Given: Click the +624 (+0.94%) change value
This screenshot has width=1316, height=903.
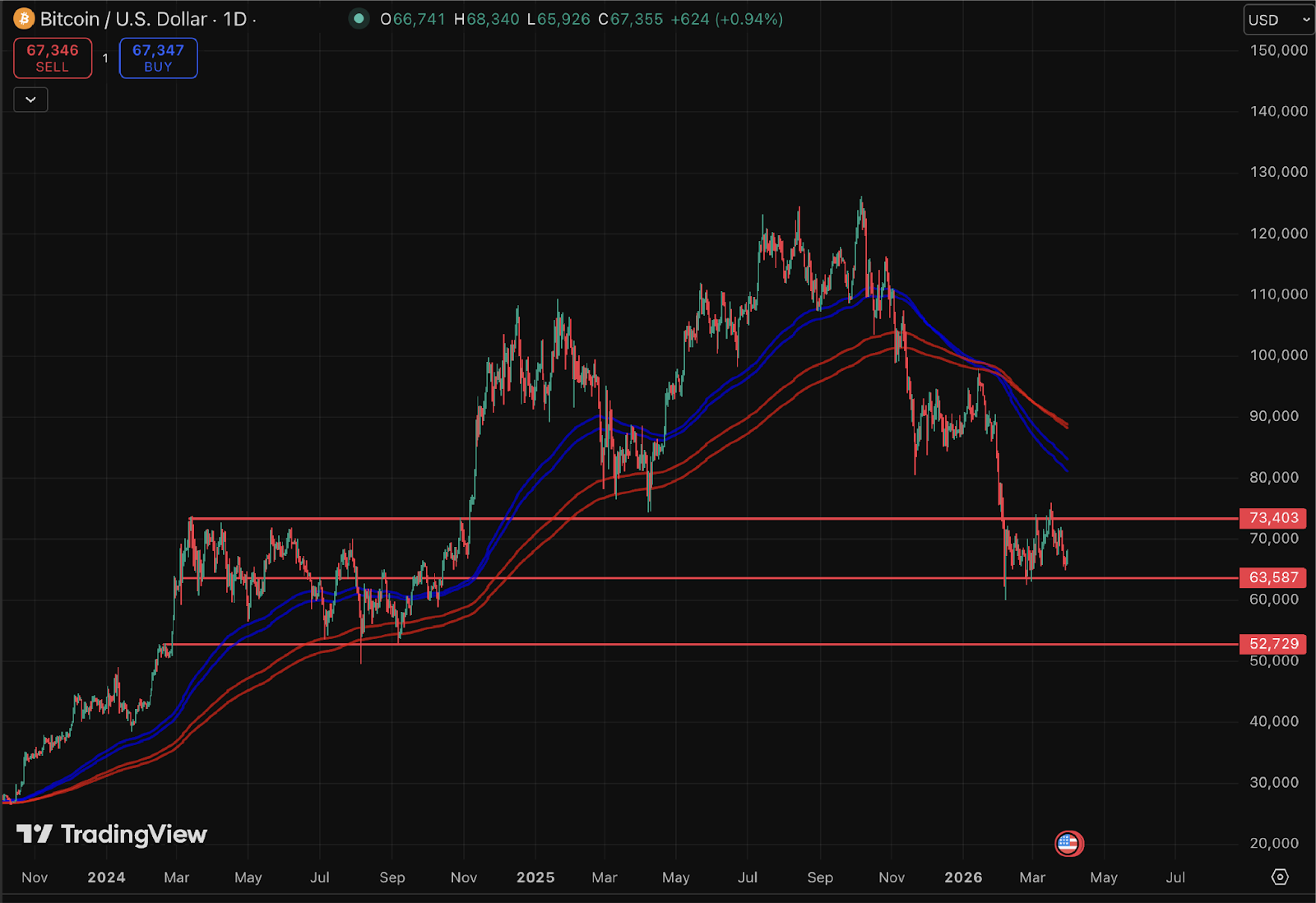Looking at the screenshot, I should 726,19.
